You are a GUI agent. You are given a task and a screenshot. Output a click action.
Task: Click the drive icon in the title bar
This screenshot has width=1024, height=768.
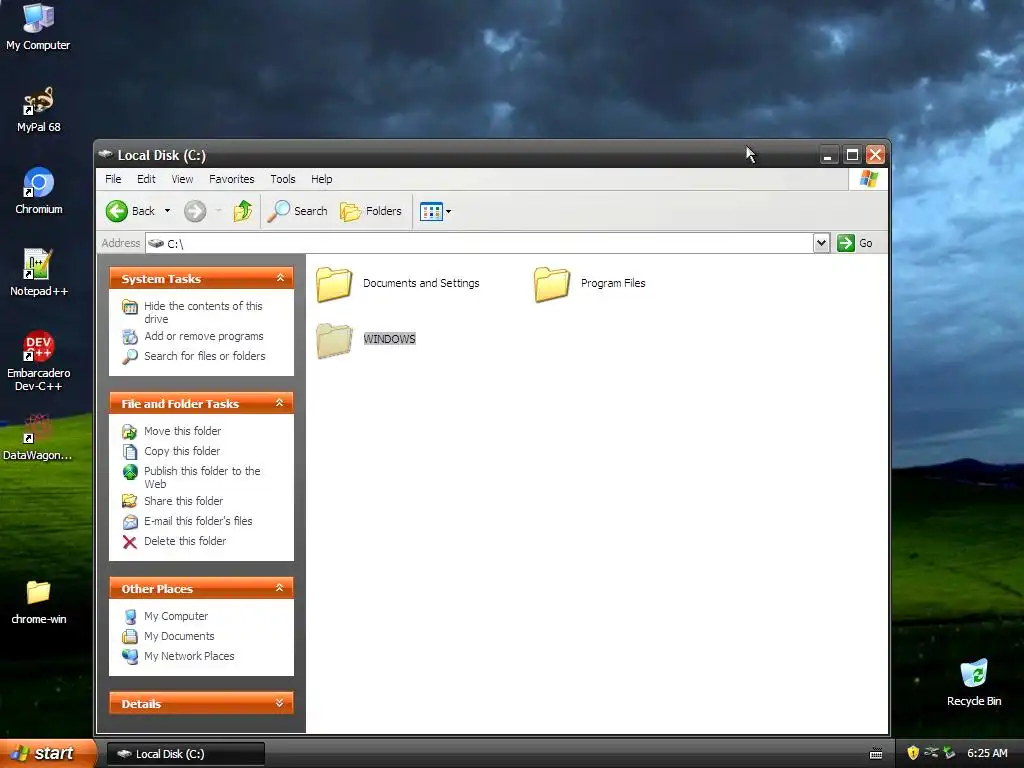click(x=105, y=155)
